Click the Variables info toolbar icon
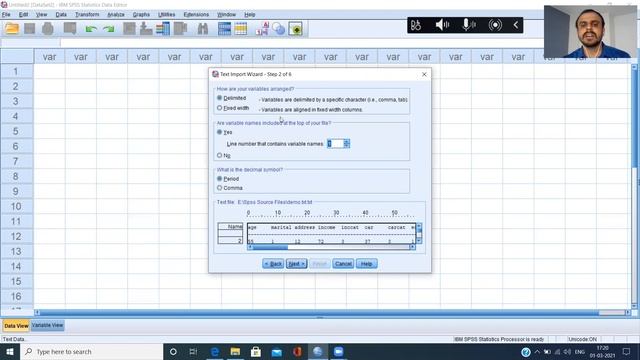Viewport: 640px width, 360px height. click(x=163, y=29)
